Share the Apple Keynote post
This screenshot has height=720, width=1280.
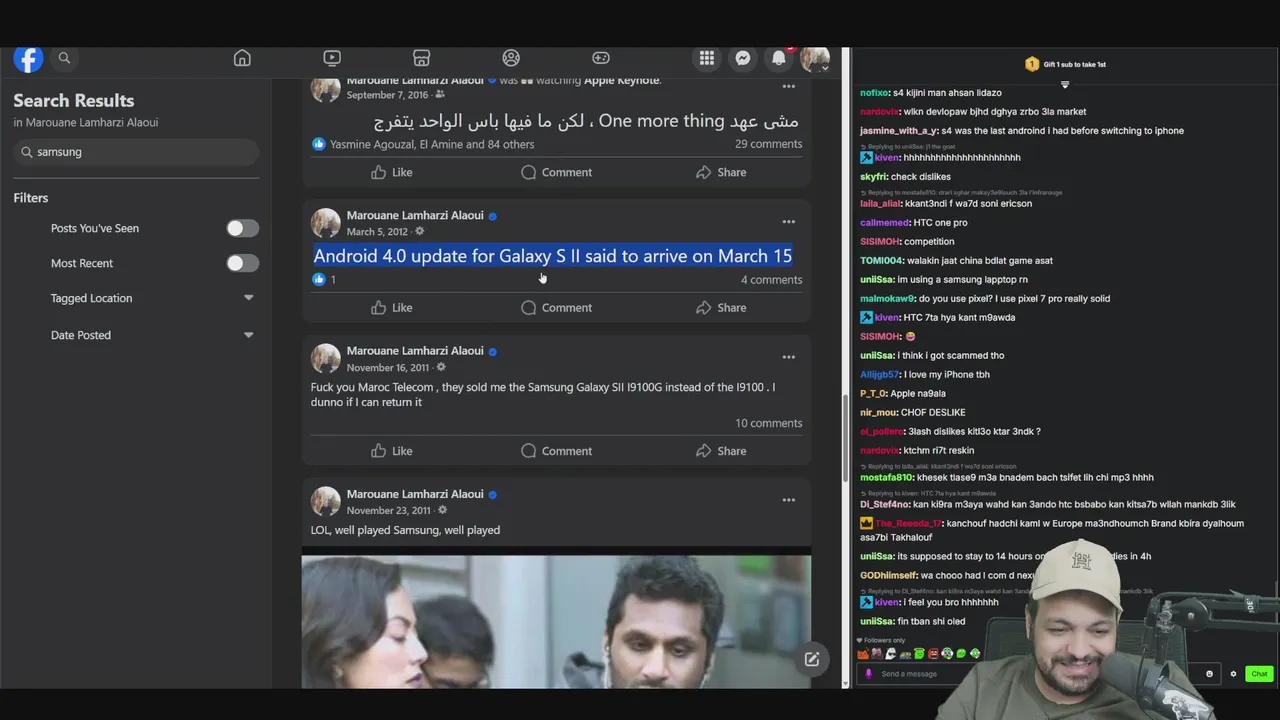pyautogui.click(x=721, y=172)
